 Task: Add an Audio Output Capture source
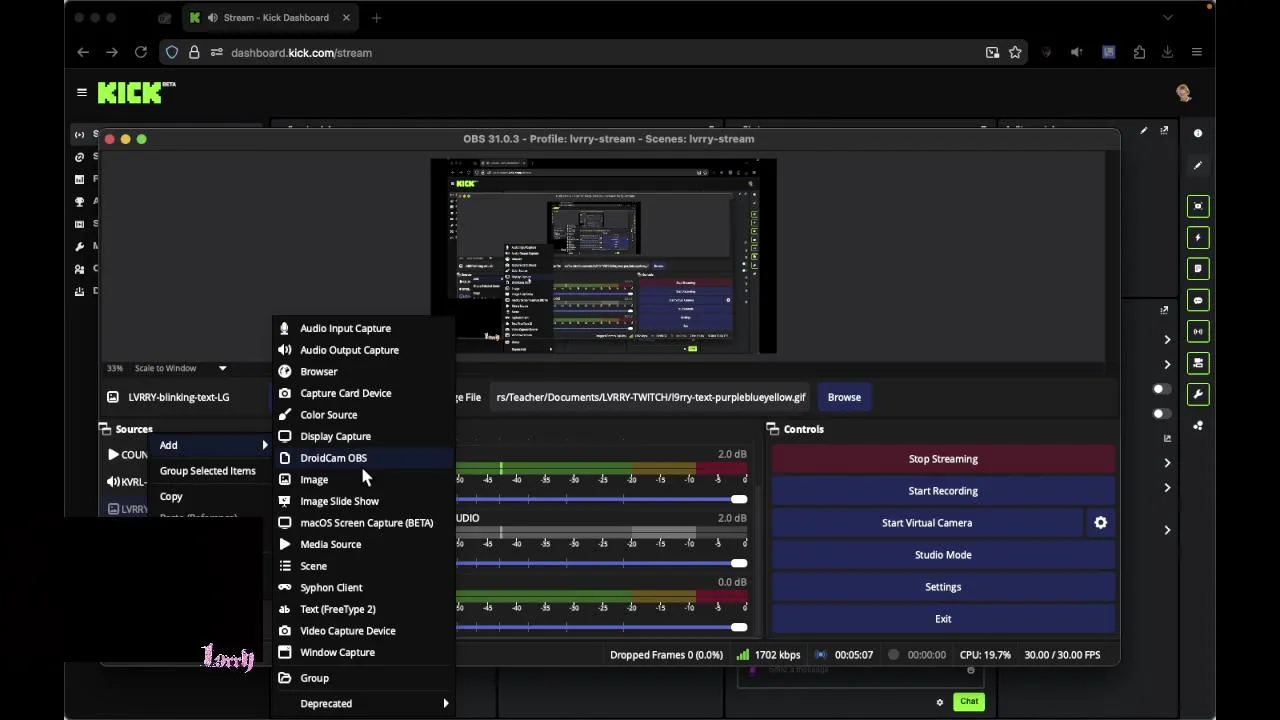(x=362, y=350)
